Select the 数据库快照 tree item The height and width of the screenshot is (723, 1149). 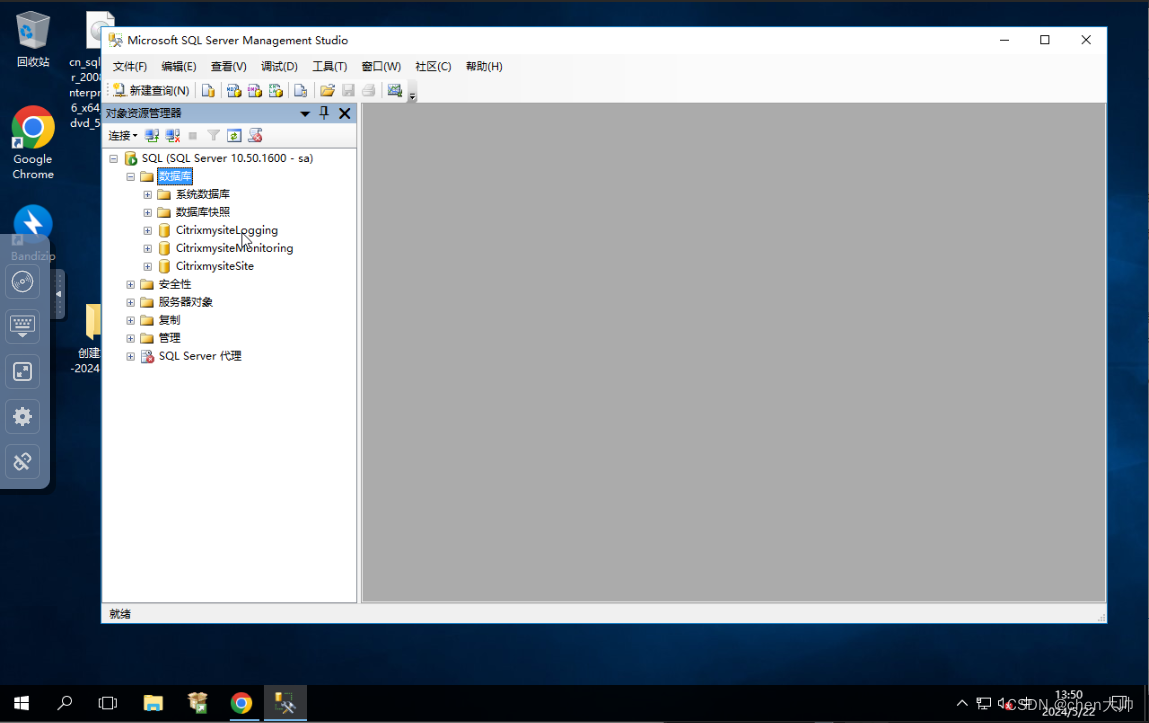[203, 212]
